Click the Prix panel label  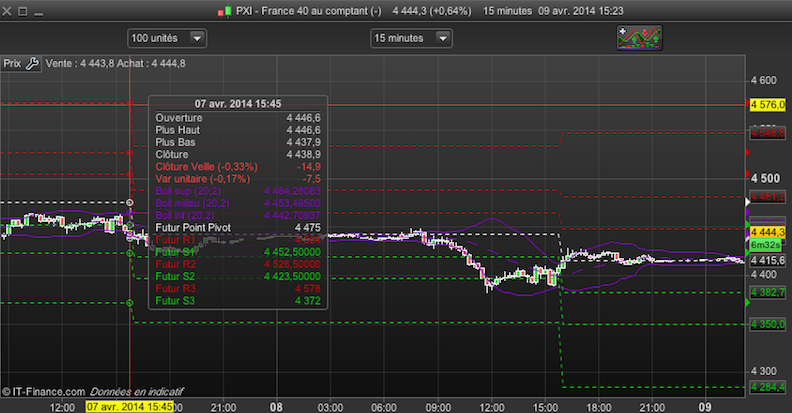pyautogui.click(x=12, y=64)
